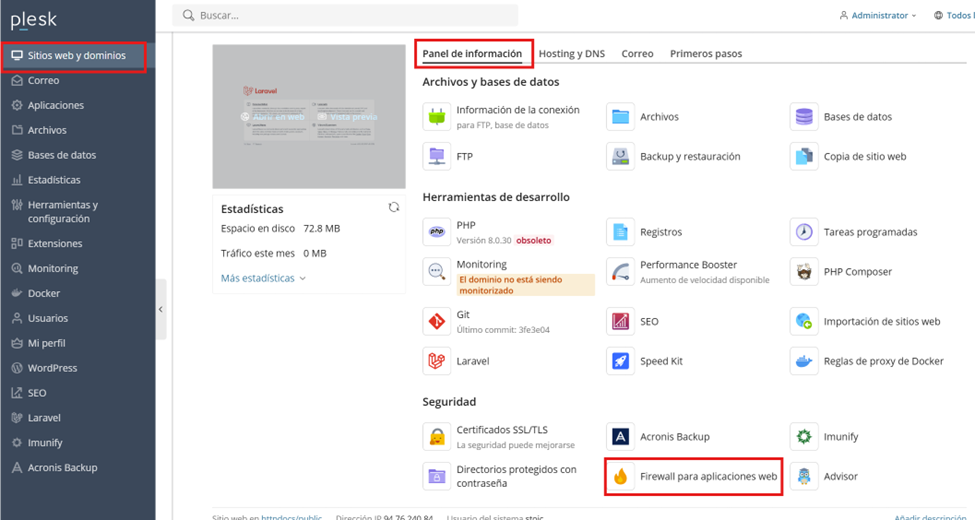The height and width of the screenshot is (520, 975).
Task: Click the Añadir descripción link
Action: click(x=930, y=517)
